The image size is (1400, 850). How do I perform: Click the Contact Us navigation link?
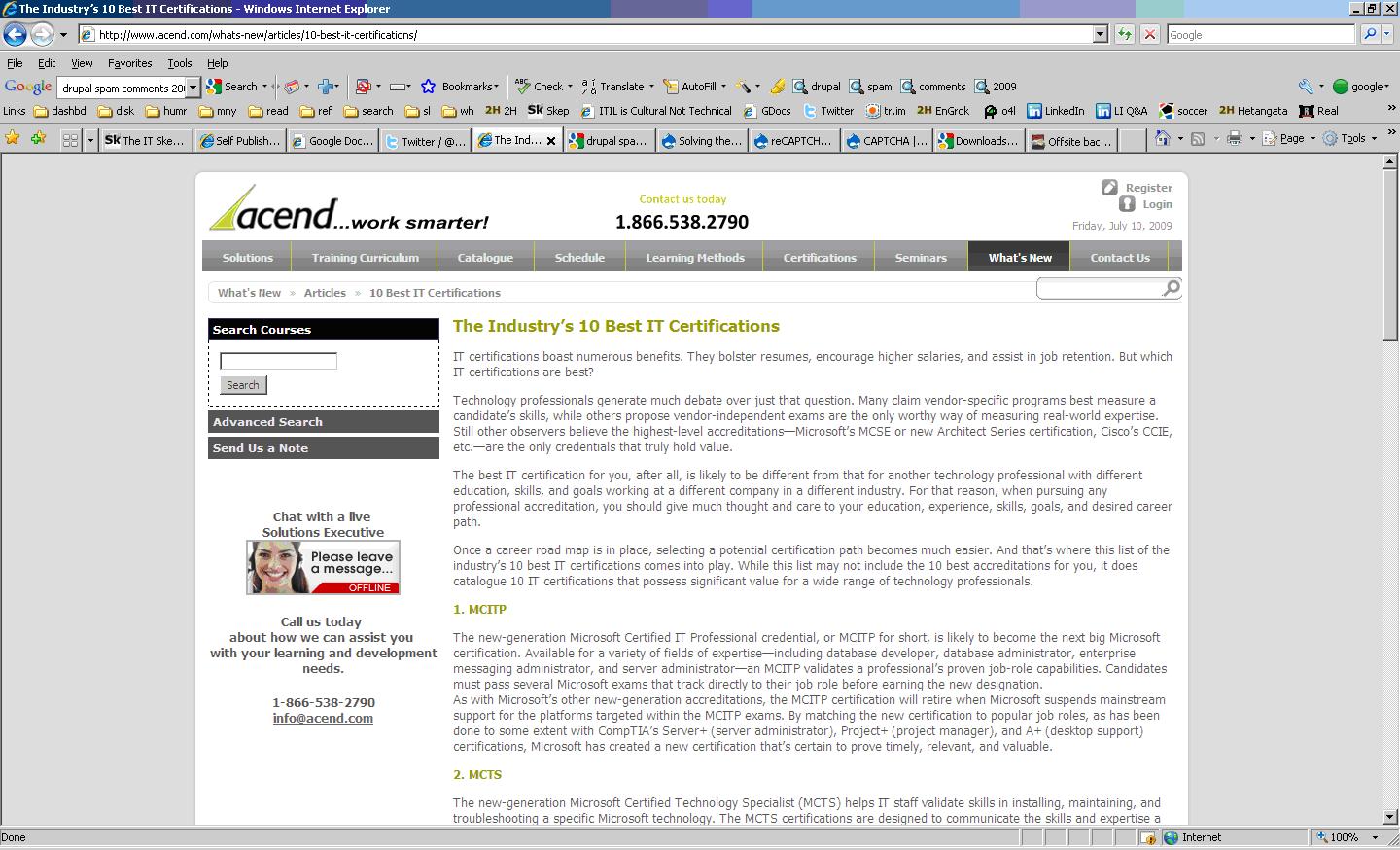coord(1120,258)
